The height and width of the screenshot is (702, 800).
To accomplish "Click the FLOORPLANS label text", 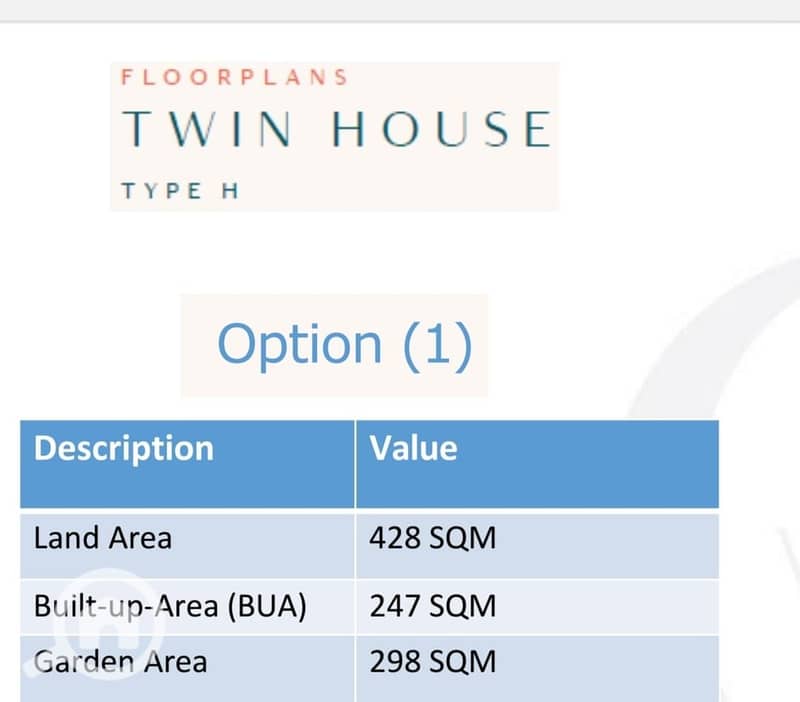I will pos(234,77).
